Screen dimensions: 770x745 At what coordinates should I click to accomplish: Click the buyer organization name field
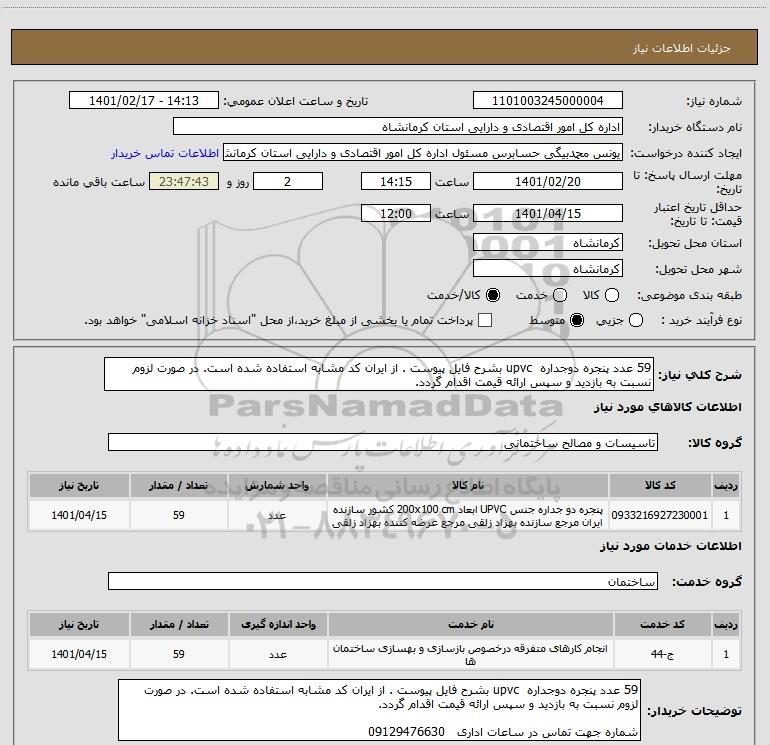(x=398, y=127)
